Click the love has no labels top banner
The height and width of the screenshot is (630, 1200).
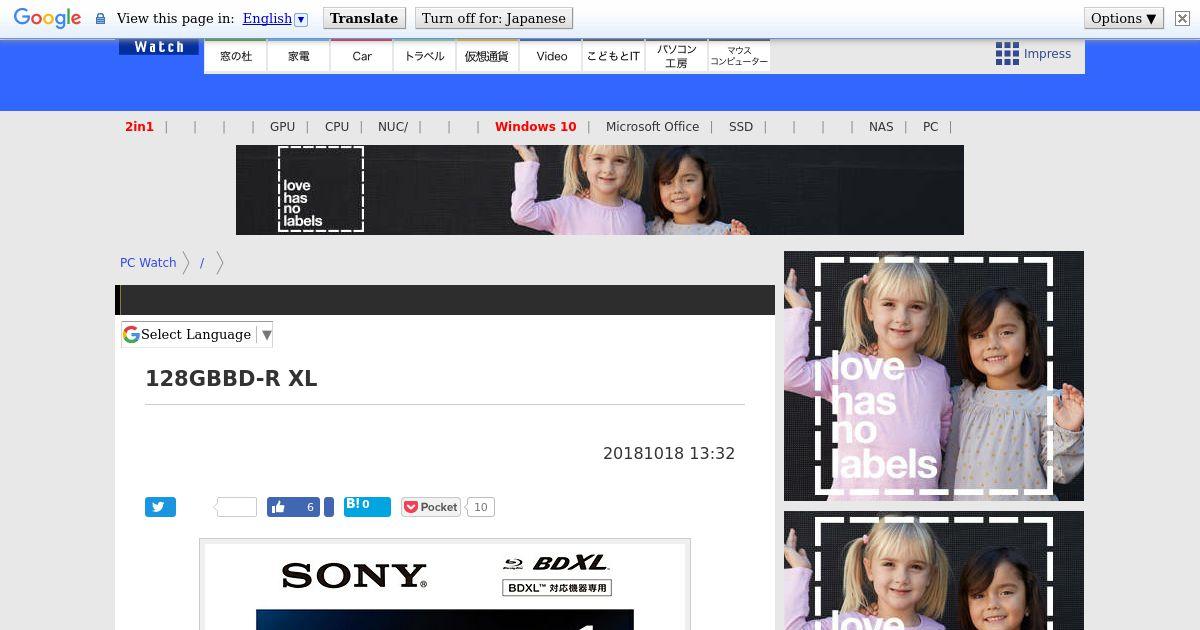(600, 190)
